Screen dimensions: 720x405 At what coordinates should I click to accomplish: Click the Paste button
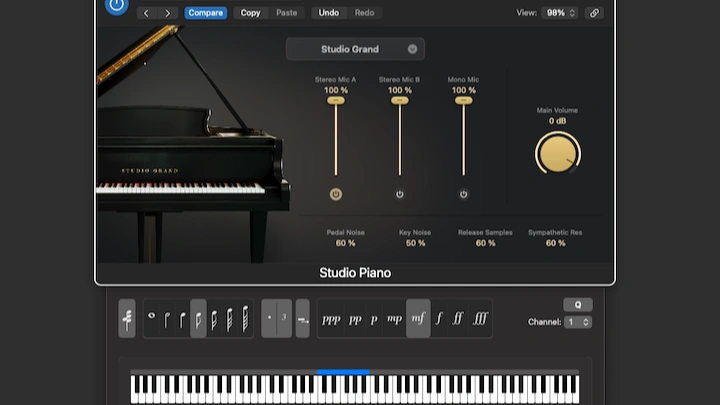pyautogui.click(x=287, y=13)
